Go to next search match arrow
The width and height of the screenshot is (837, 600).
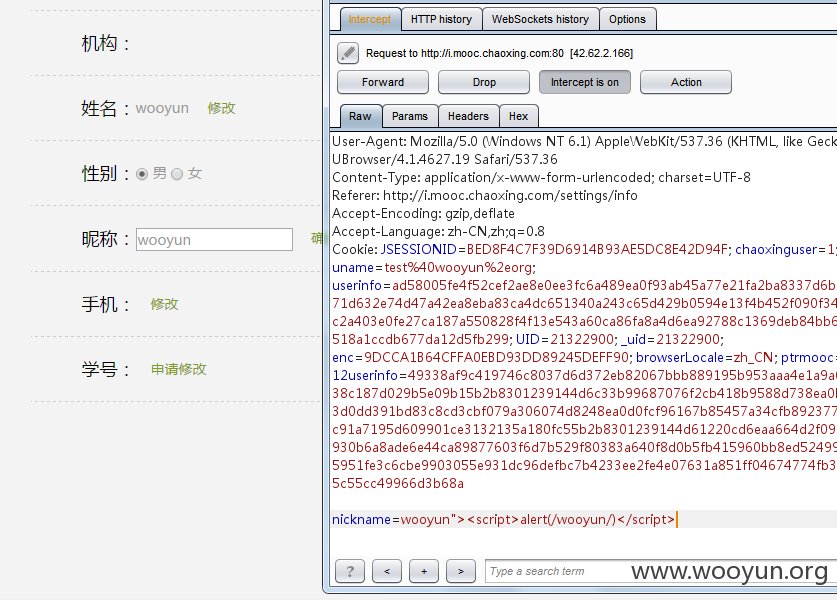[x=461, y=571]
